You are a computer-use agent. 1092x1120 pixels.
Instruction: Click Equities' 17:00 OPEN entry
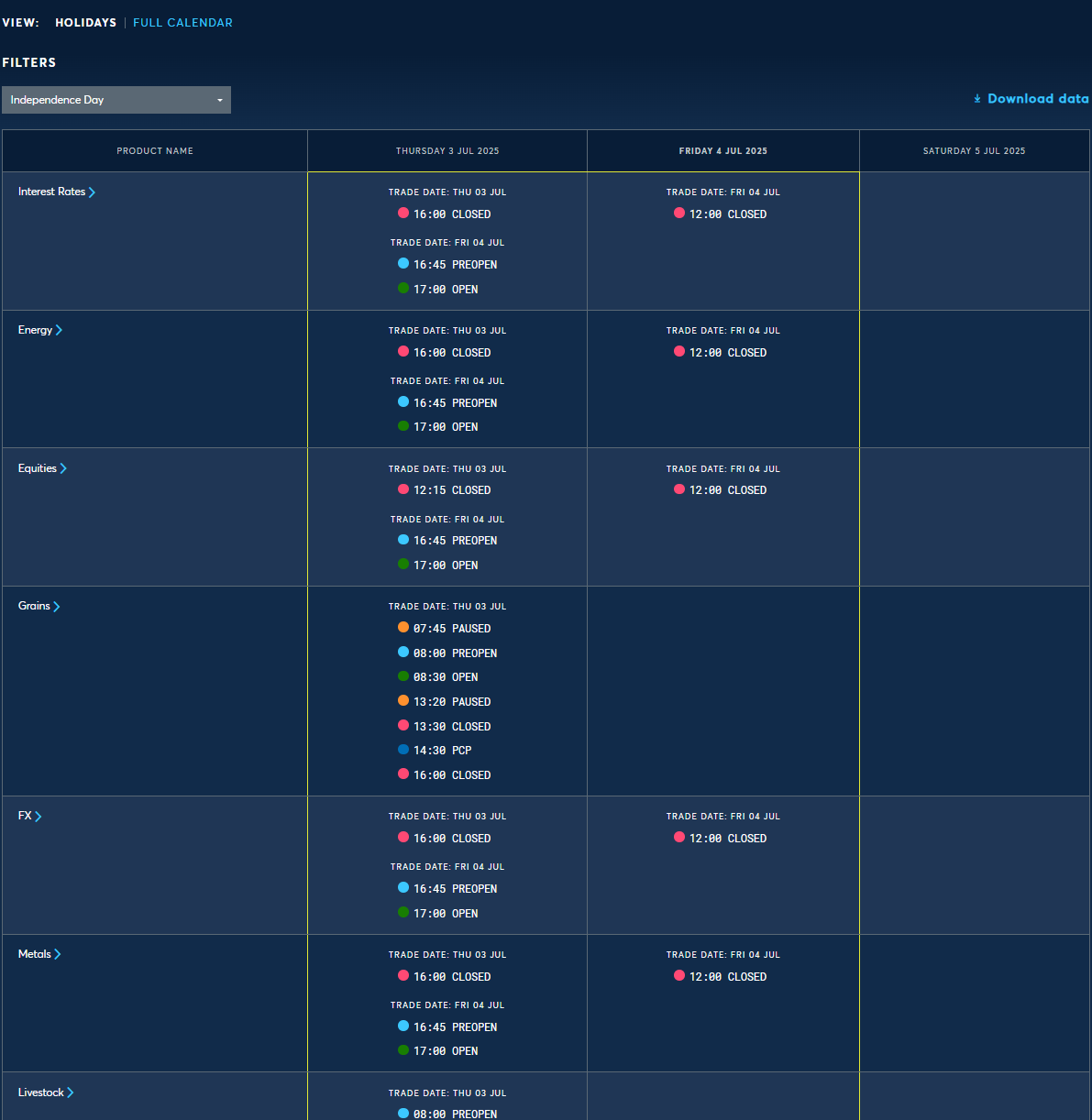(438, 565)
